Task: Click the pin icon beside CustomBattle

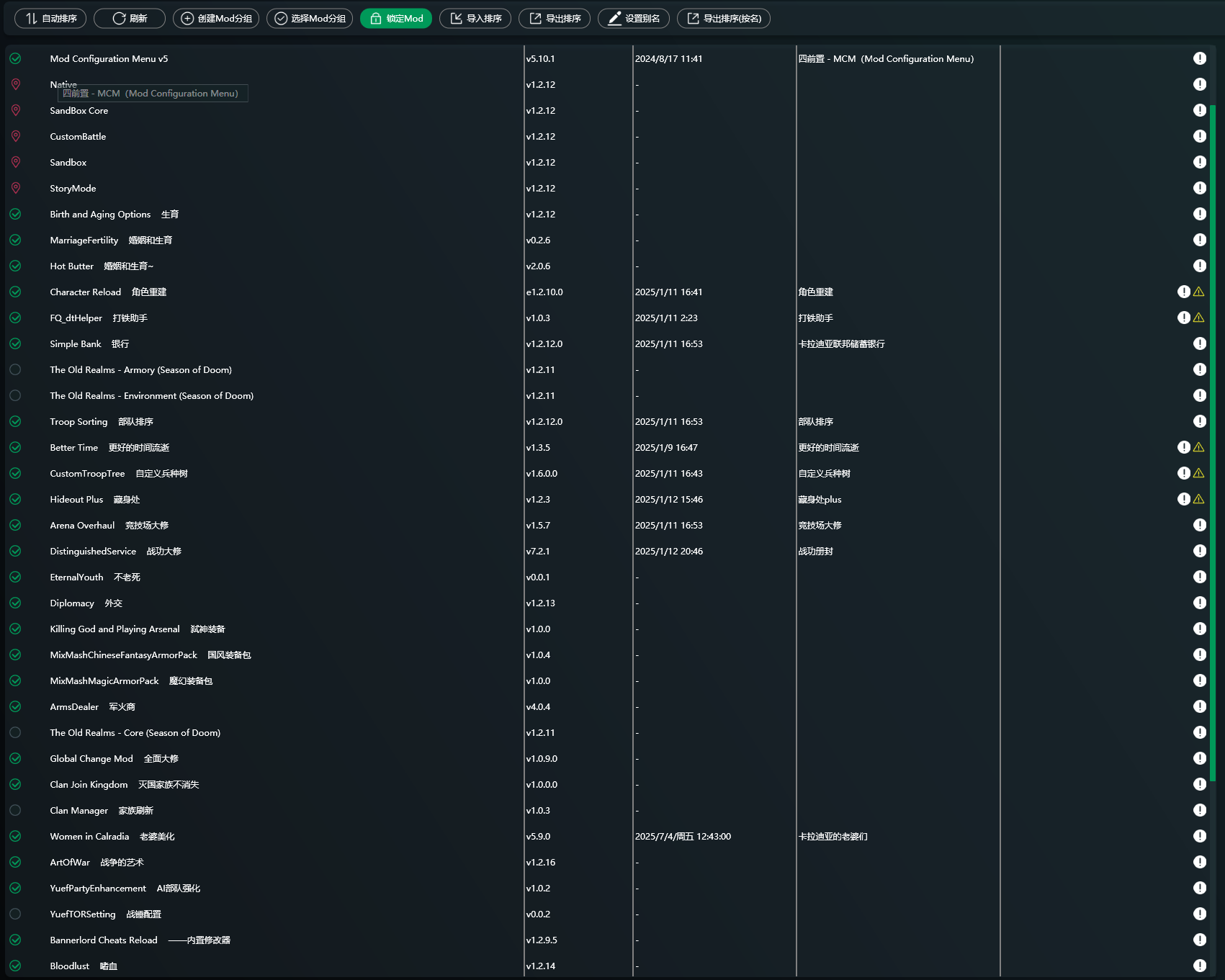Action: tap(15, 137)
